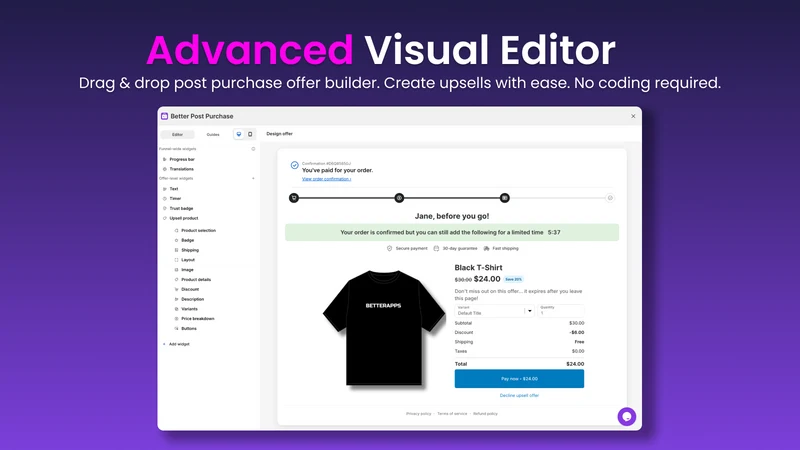Click the Discount setting icon
This screenshot has height=450, width=800.
[177, 289]
